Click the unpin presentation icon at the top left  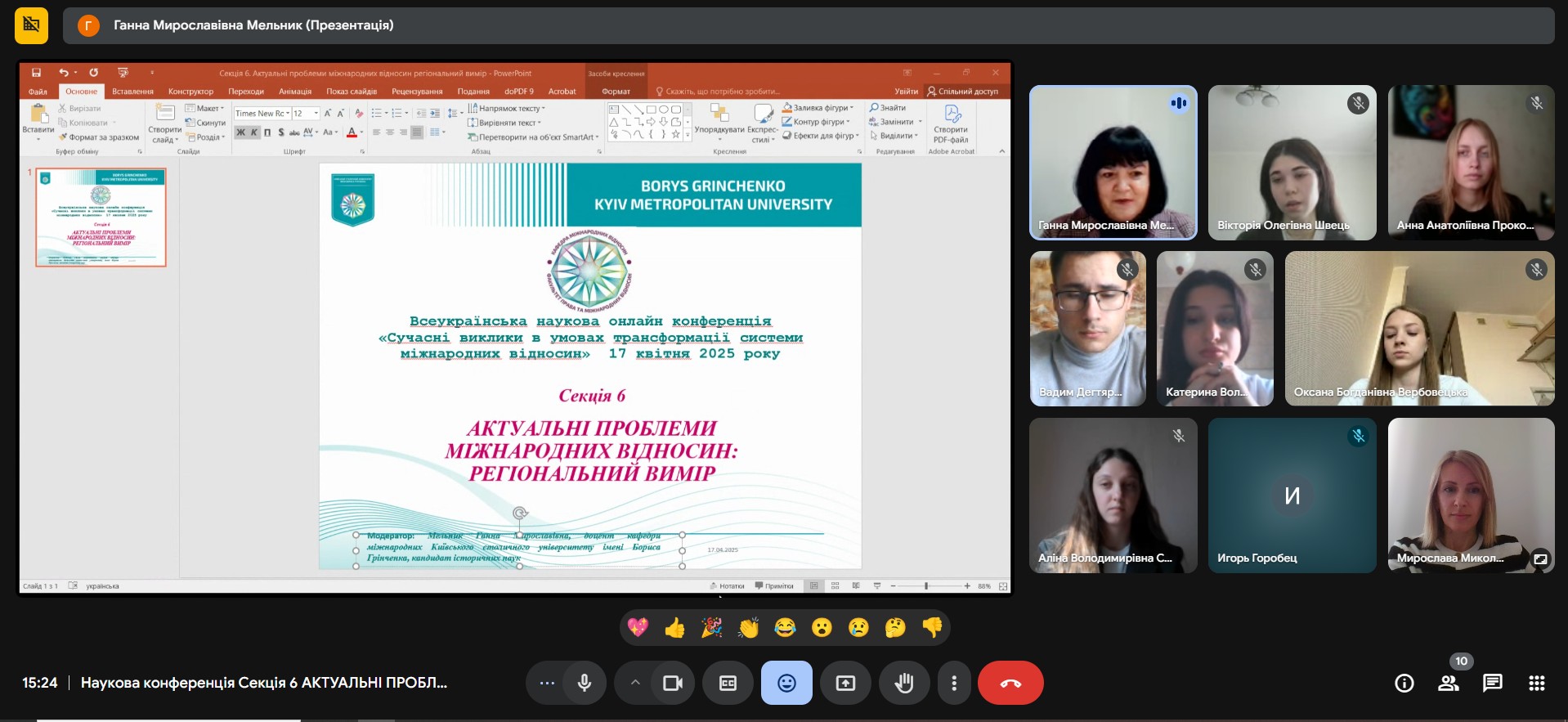31,25
